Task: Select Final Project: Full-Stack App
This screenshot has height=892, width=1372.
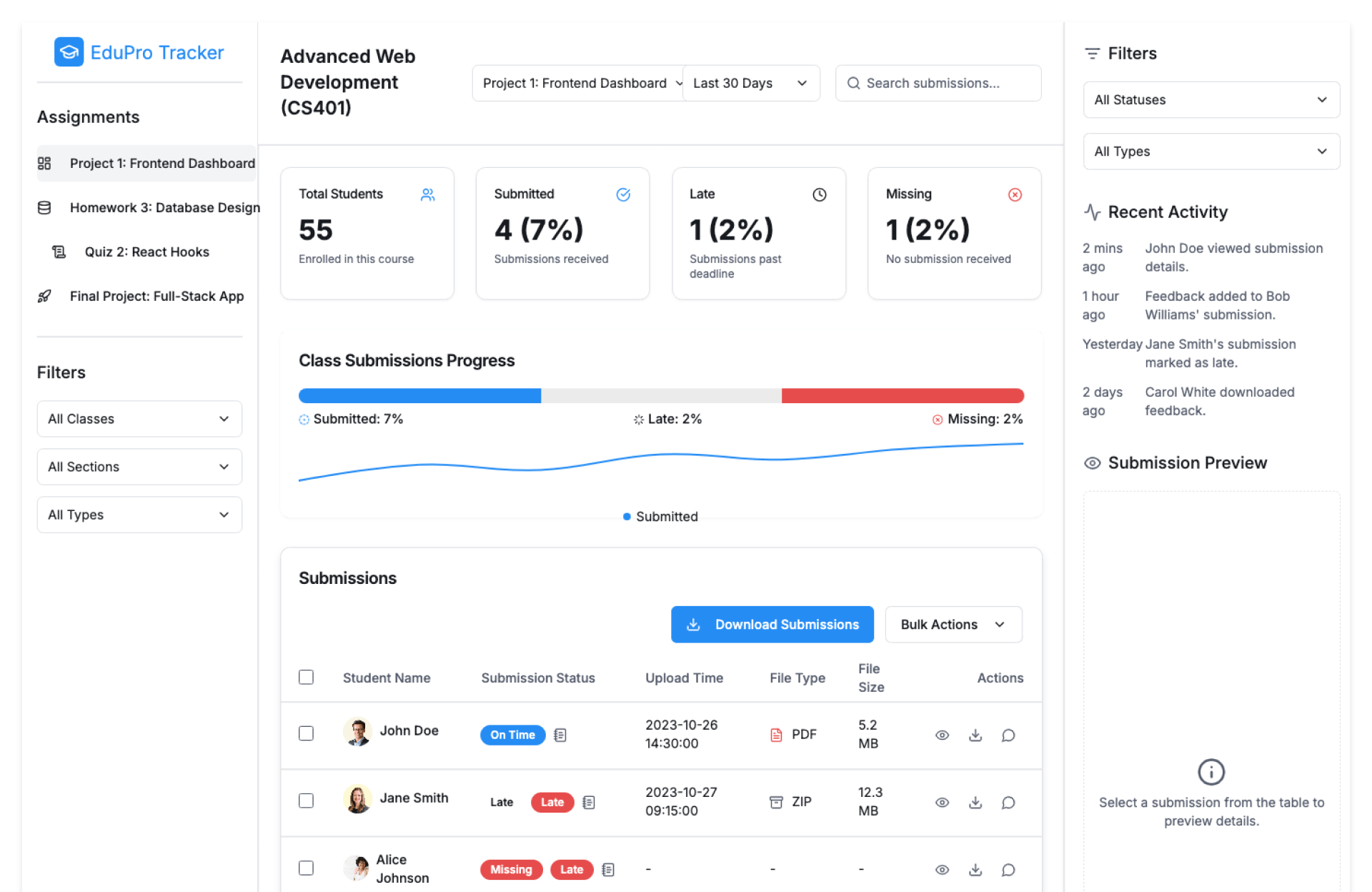Action: 156,297
